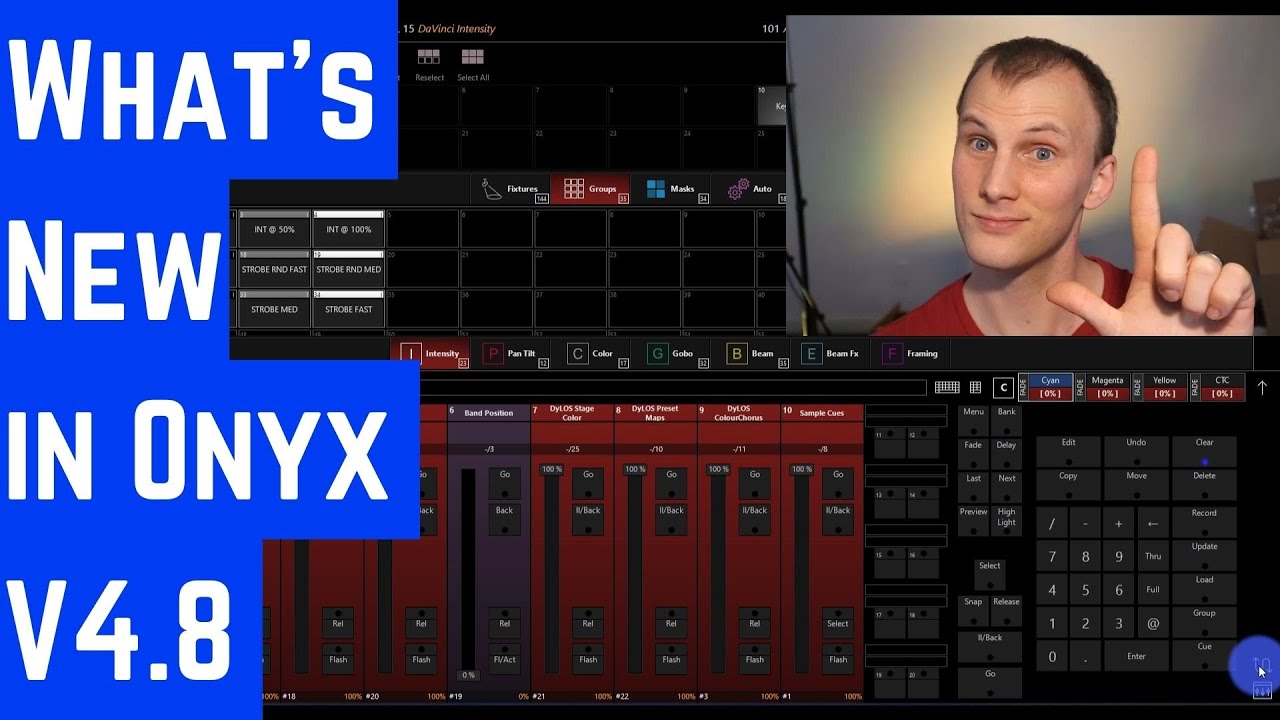
Task: Open the Fixtures spotlight icon tab
Action: pyautogui.click(x=510, y=188)
